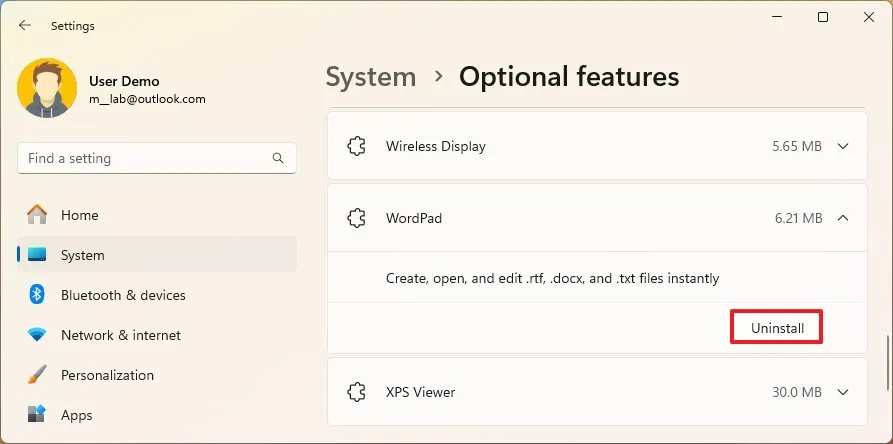This screenshot has width=893, height=444.
Task: Open Bluetooth & devices settings
Action: 157,295
